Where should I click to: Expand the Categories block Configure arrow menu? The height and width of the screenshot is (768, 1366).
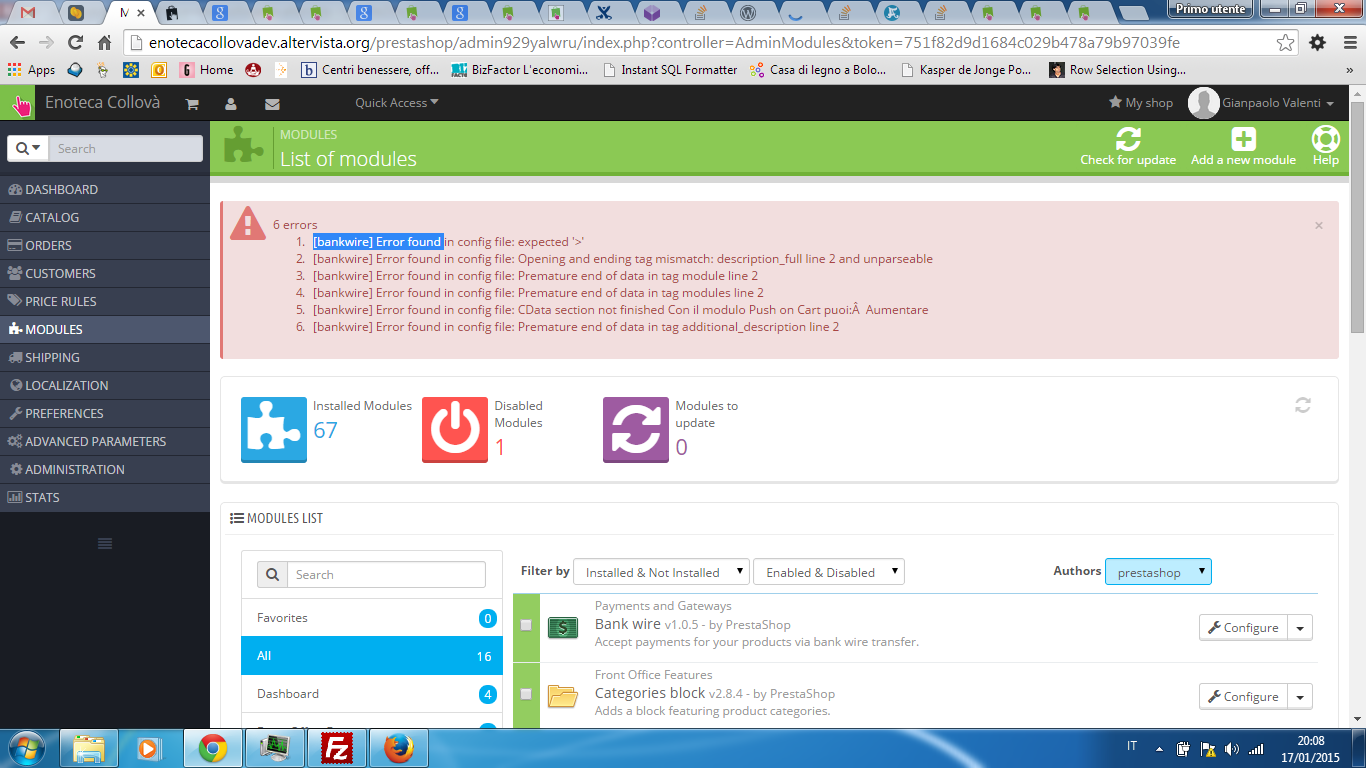(1300, 696)
